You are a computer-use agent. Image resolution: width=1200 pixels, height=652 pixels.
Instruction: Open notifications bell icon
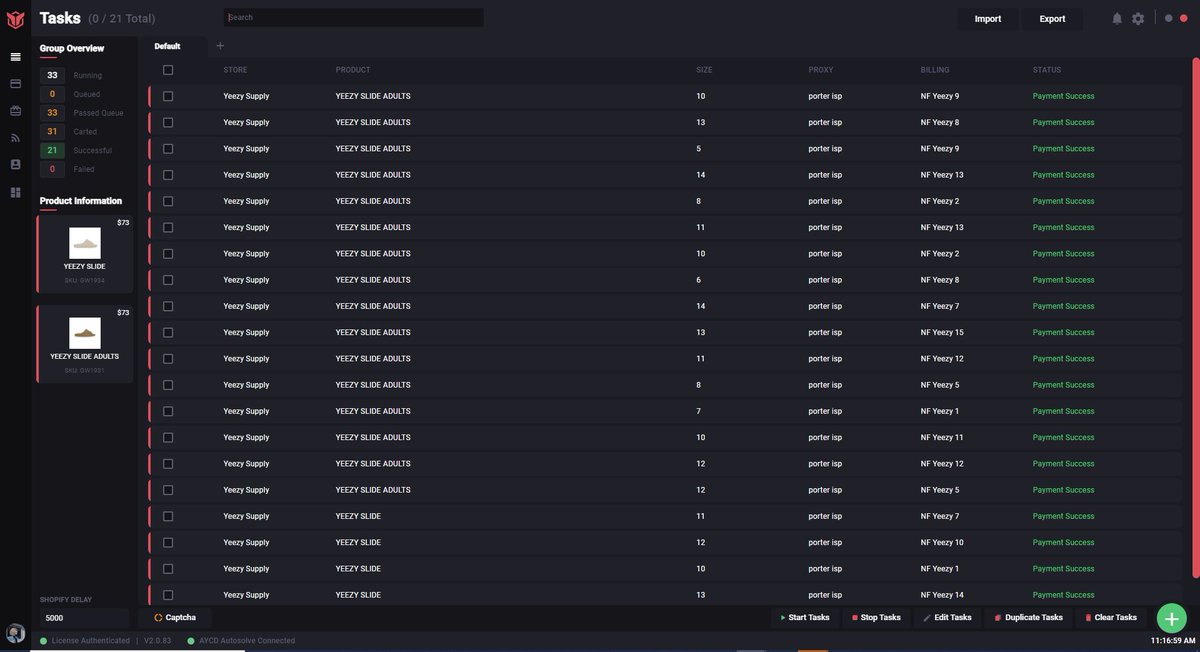(x=1117, y=19)
